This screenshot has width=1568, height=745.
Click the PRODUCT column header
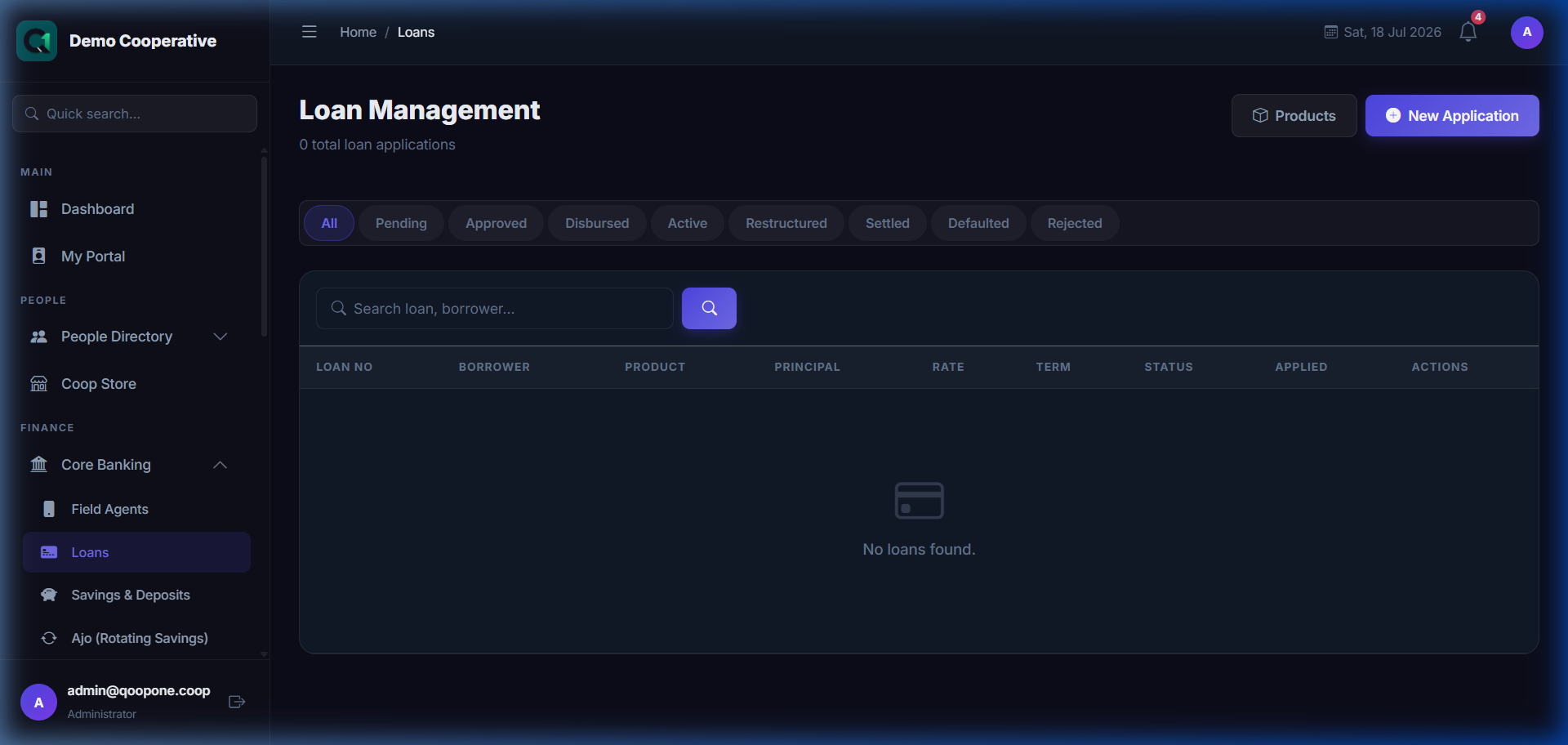[x=655, y=367]
